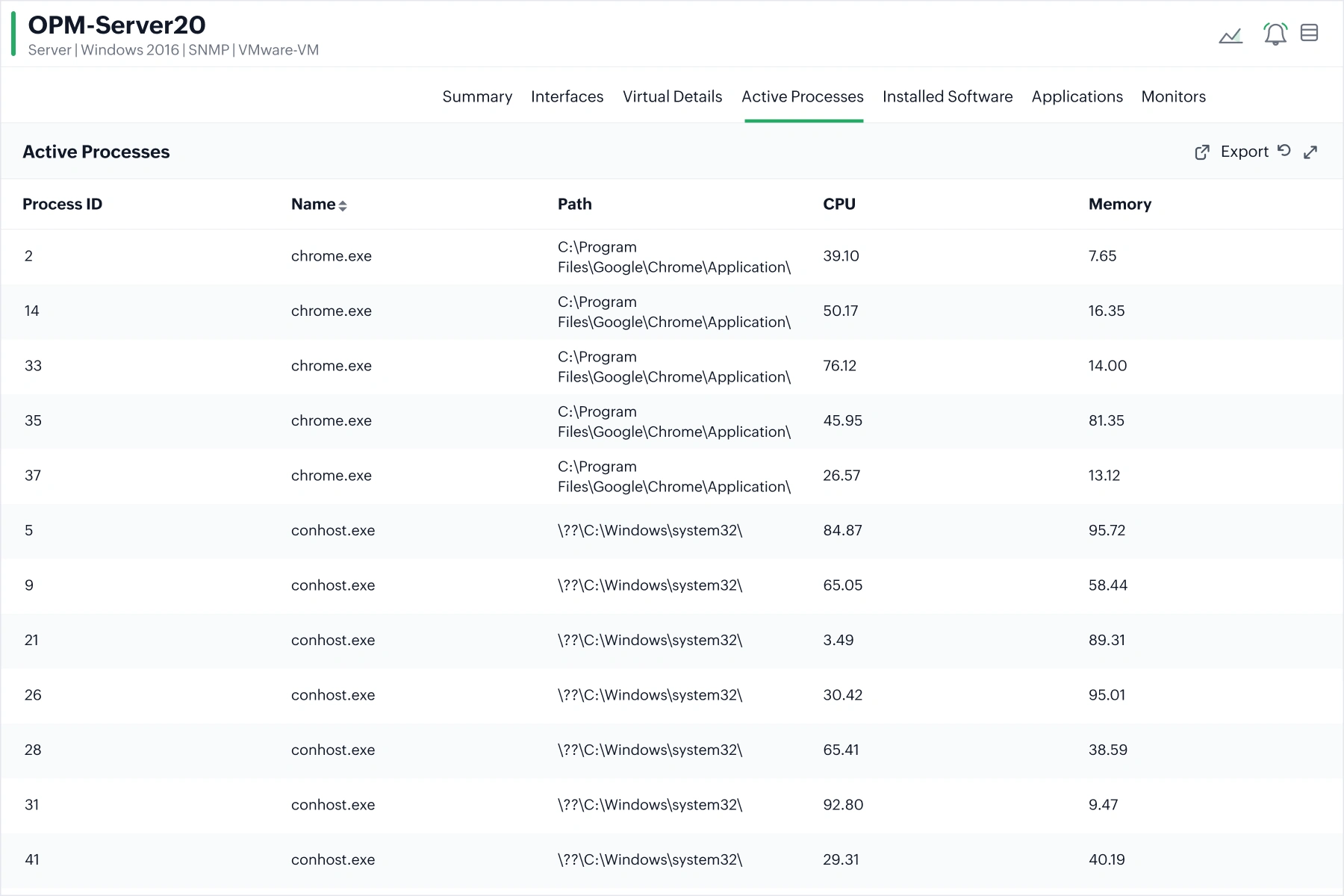
Task: Select process ID 41 cell
Action: tap(31, 859)
